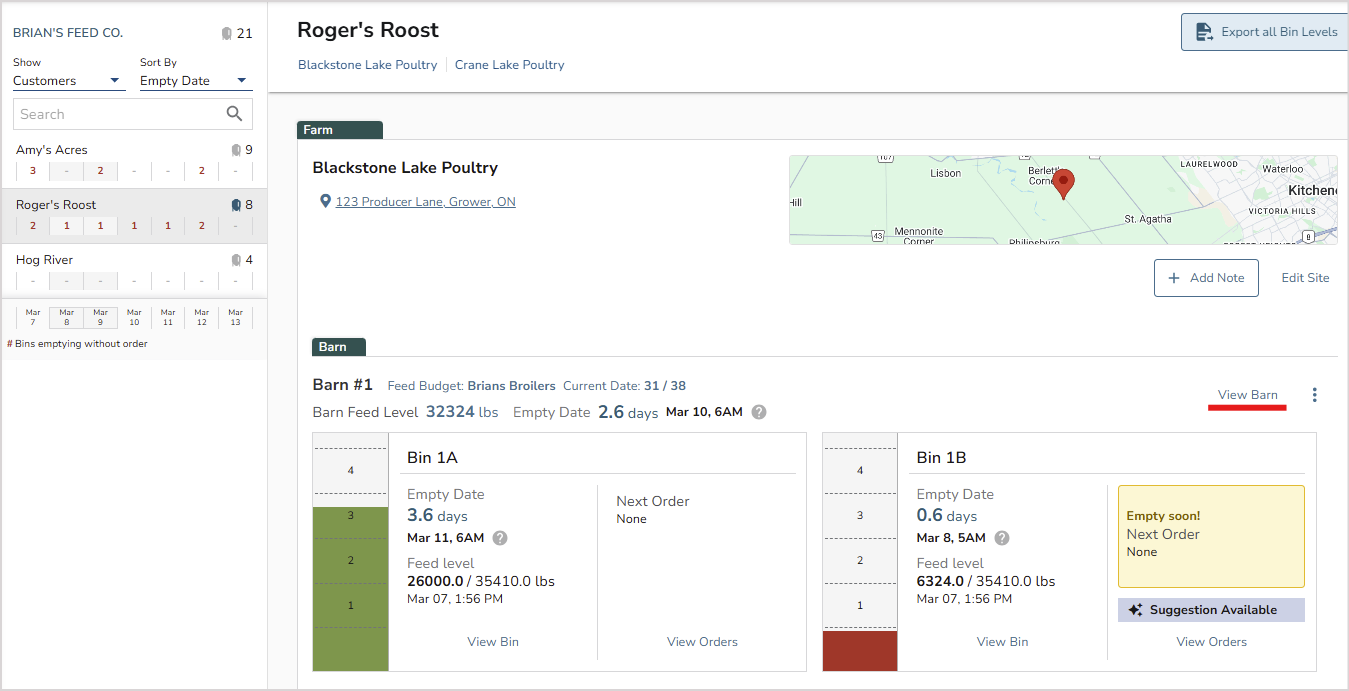The width and height of the screenshot is (1349, 691).
Task: Click the Mar 10 date column
Action: [x=134, y=318]
